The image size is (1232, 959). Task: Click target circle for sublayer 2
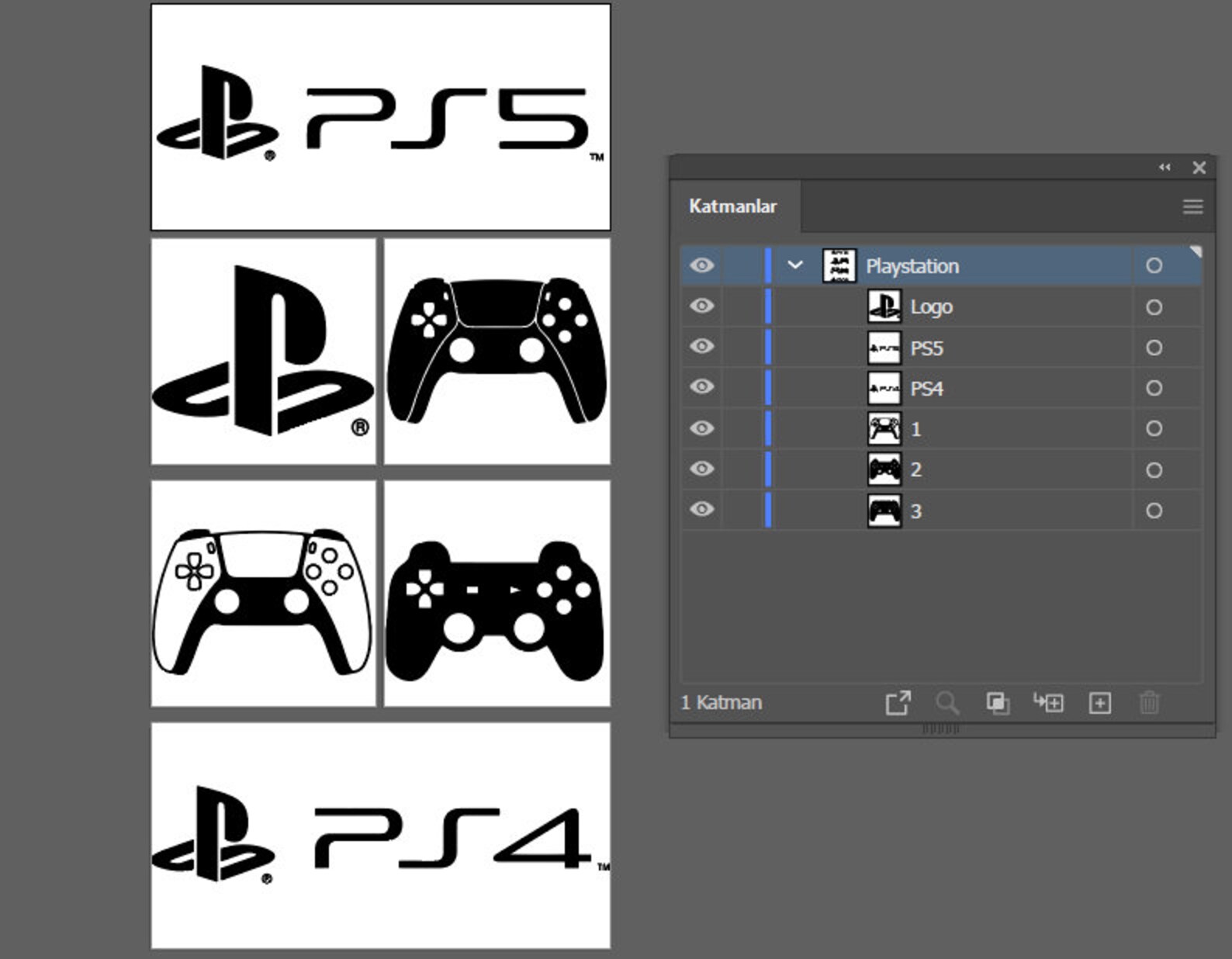1154,470
